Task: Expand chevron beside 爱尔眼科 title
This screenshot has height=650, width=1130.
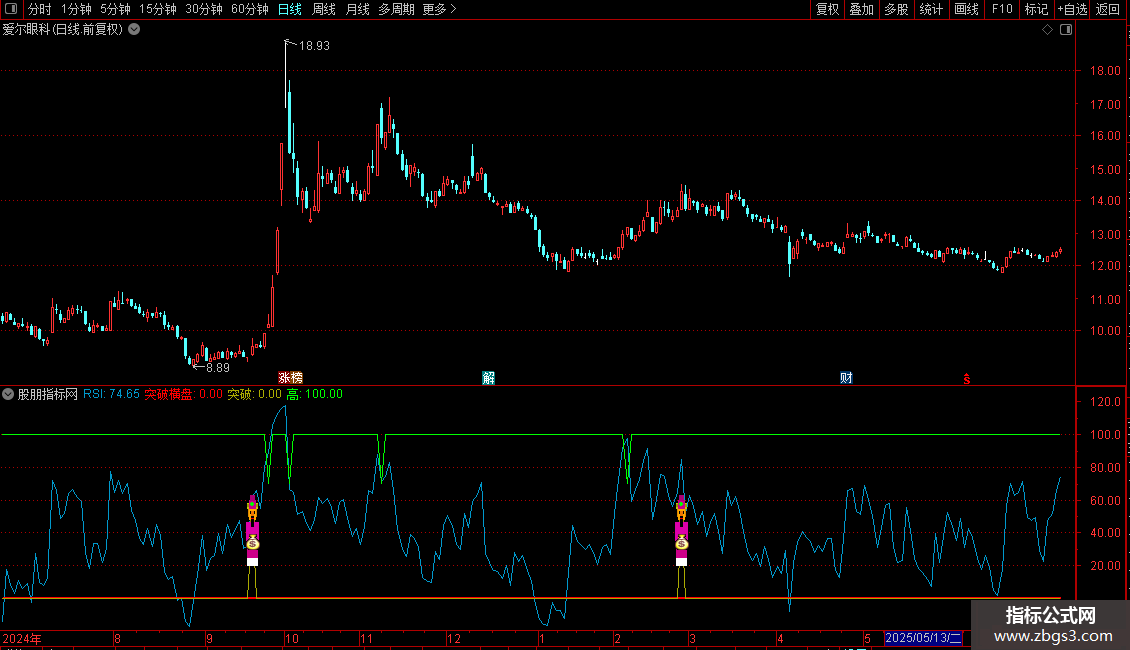Action: (x=134, y=30)
